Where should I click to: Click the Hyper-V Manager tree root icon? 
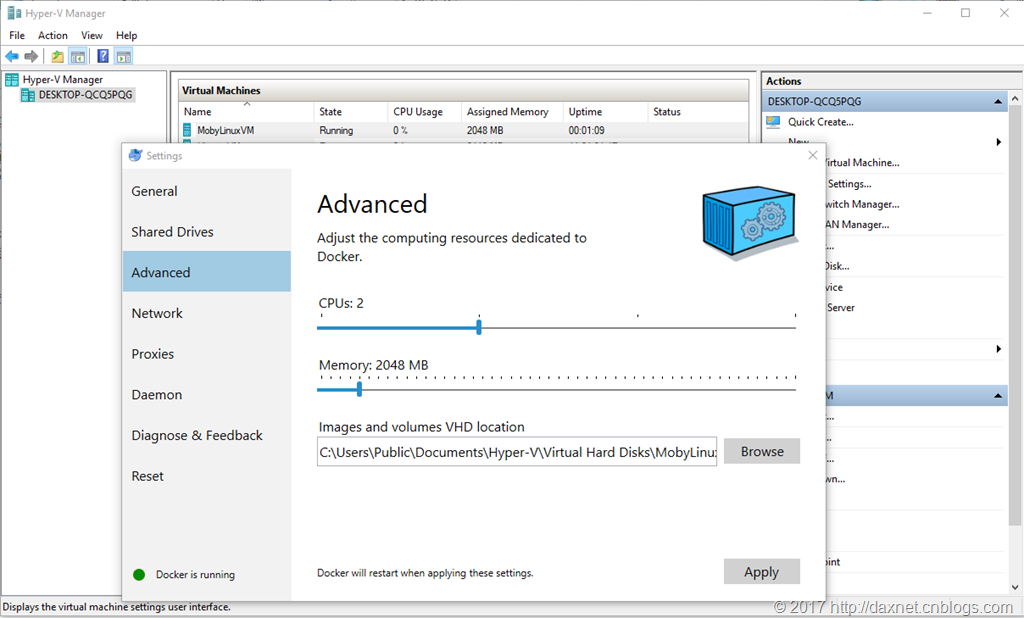coord(12,80)
